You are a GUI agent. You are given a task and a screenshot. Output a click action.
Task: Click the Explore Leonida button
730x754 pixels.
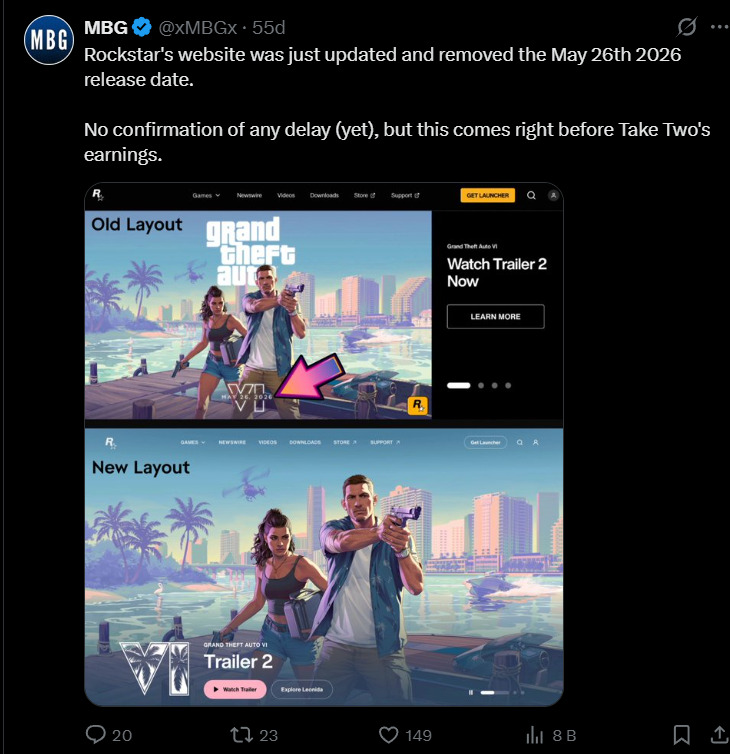click(300, 690)
